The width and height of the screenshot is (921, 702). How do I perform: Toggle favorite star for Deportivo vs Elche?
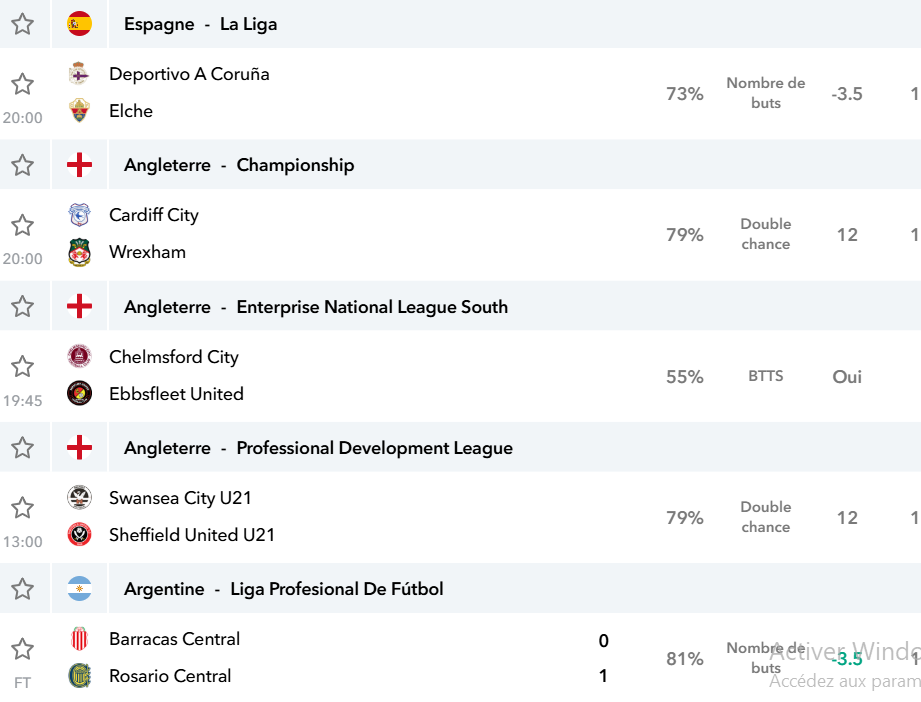(x=22, y=84)
